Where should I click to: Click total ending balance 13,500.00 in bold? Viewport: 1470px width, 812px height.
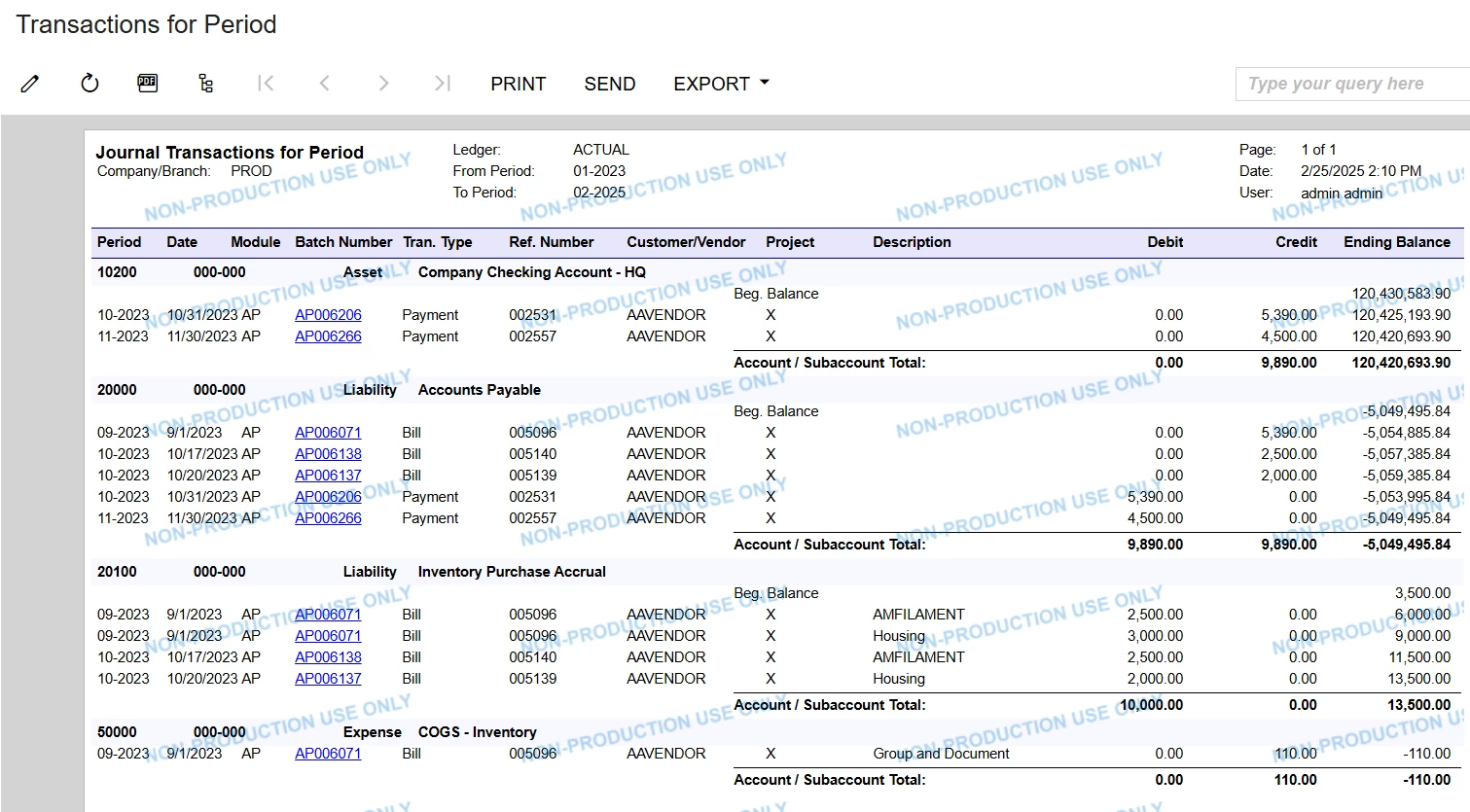pyautogui.click(x=1419, y=705)
